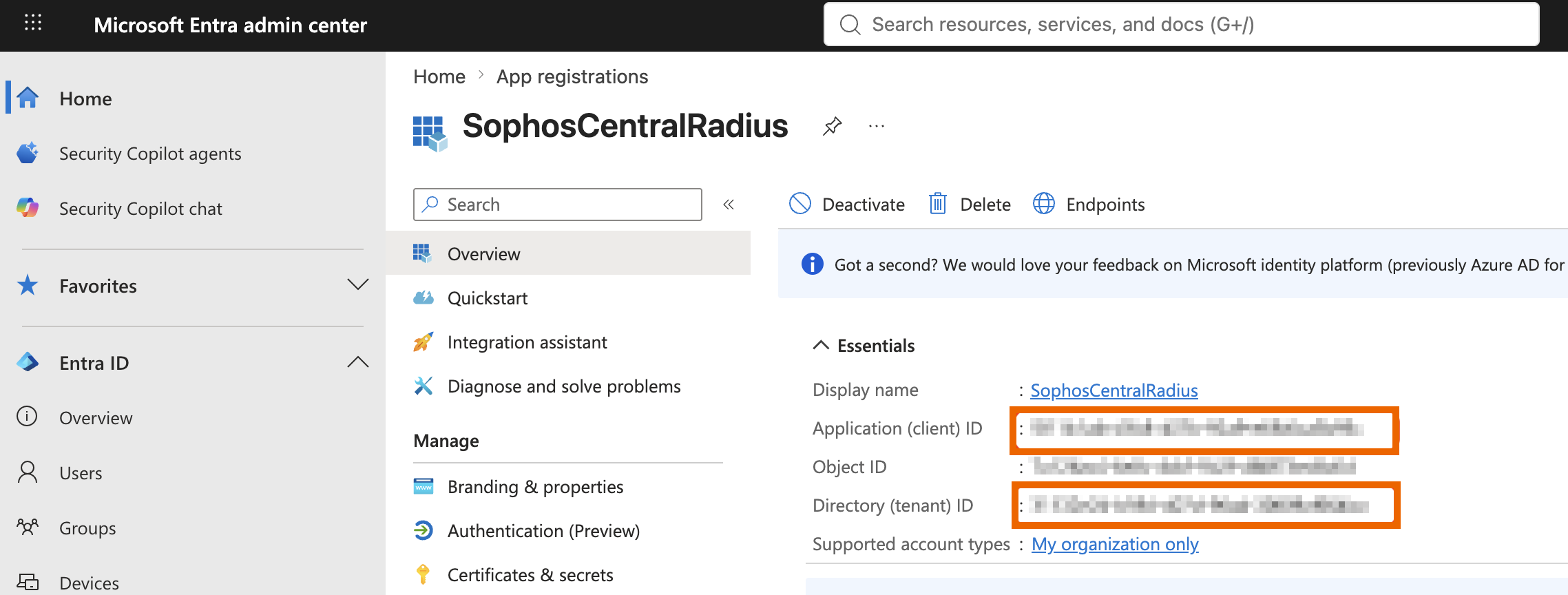Click the SophosCentralRadius app registration icon
Image resolution: width=1568 pixels, height=595 pixels.
(430, 134)
